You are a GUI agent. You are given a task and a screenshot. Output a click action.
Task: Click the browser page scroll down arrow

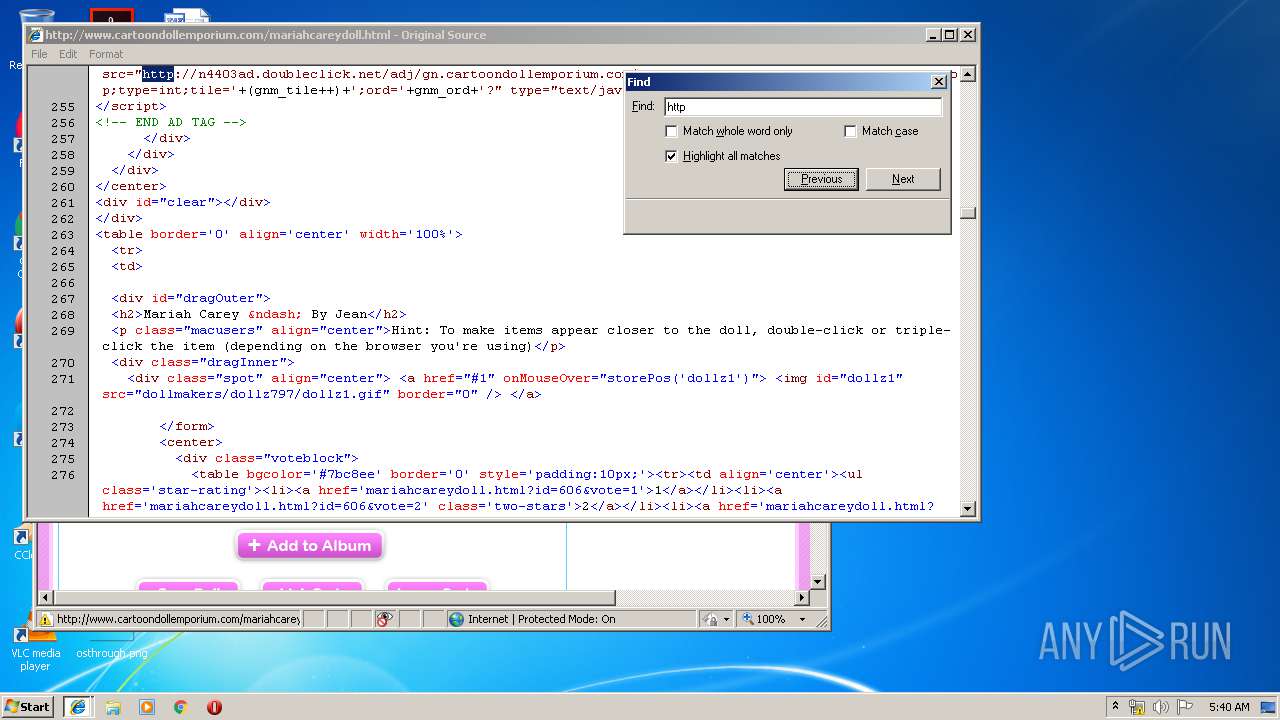point(817,581)
